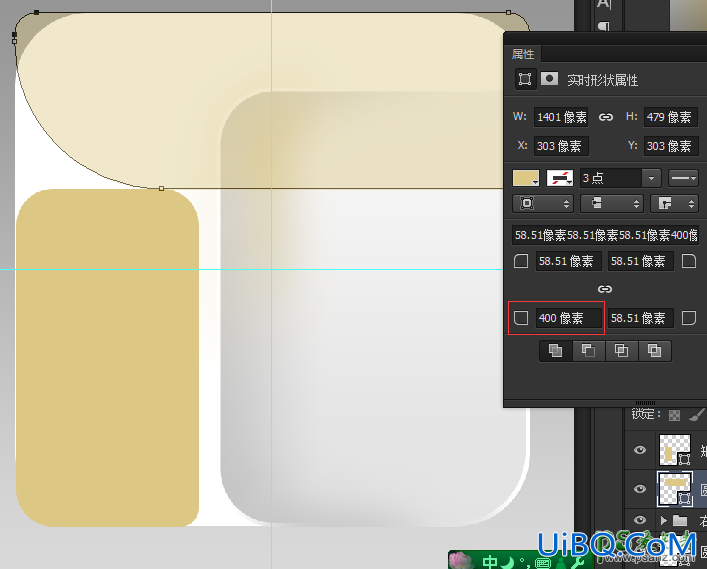
Task: Click the live shape properties icon
Action: pos(525,79)
